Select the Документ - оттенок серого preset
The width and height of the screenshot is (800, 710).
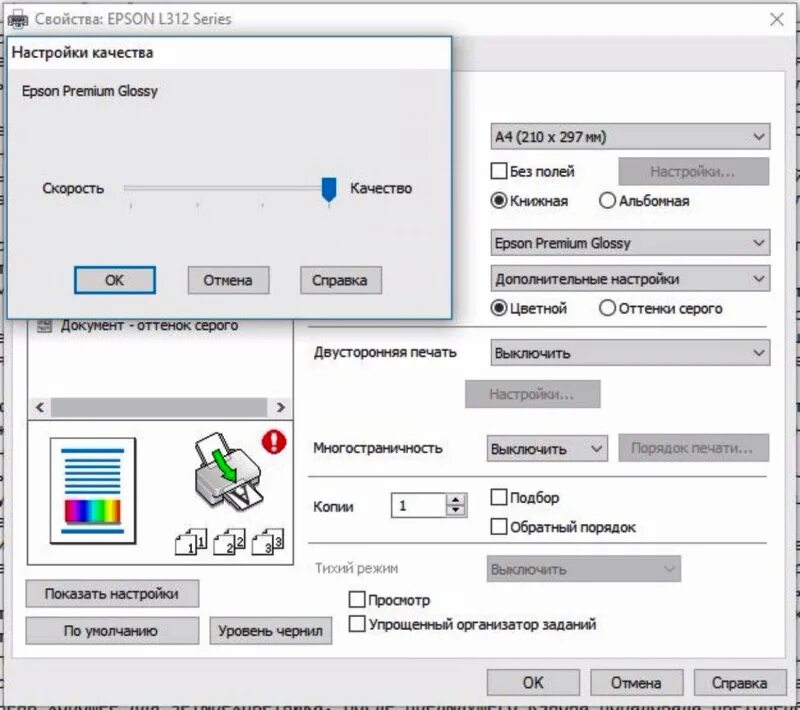click(x=149, y=325)
